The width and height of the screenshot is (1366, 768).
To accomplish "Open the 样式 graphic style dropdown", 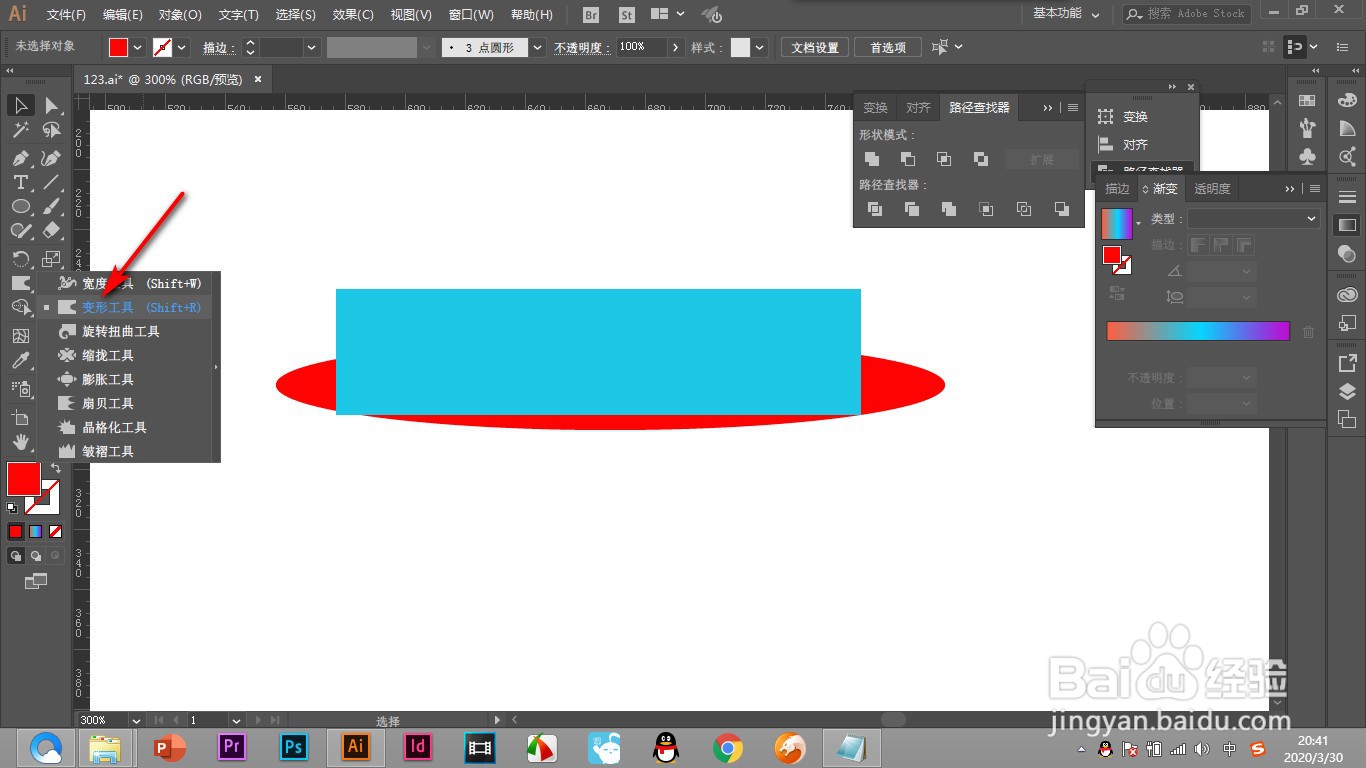I will tap(760, 47).
